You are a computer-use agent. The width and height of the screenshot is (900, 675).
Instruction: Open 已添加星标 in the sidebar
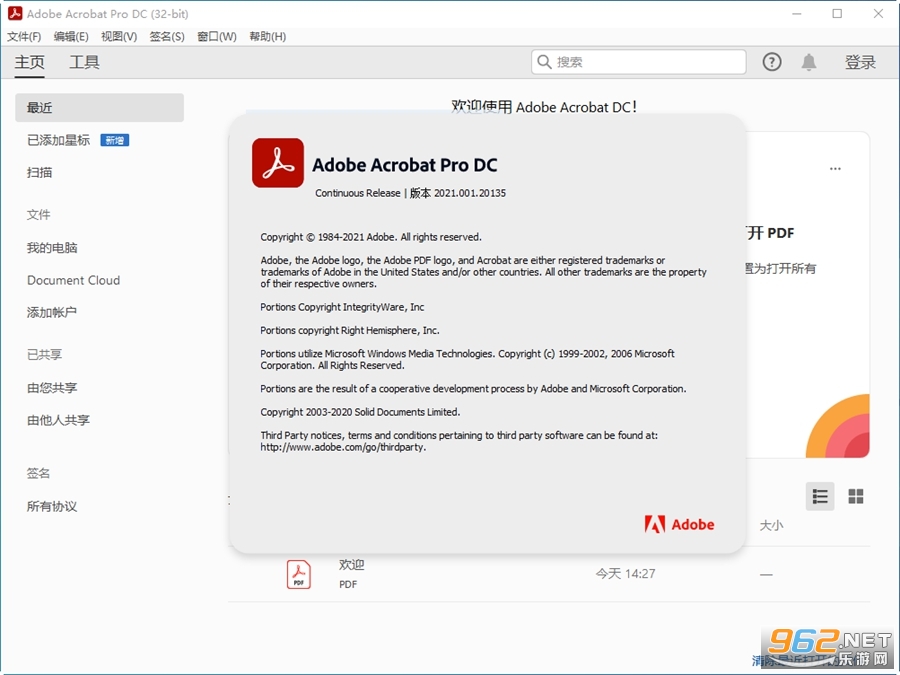(59, 140)
